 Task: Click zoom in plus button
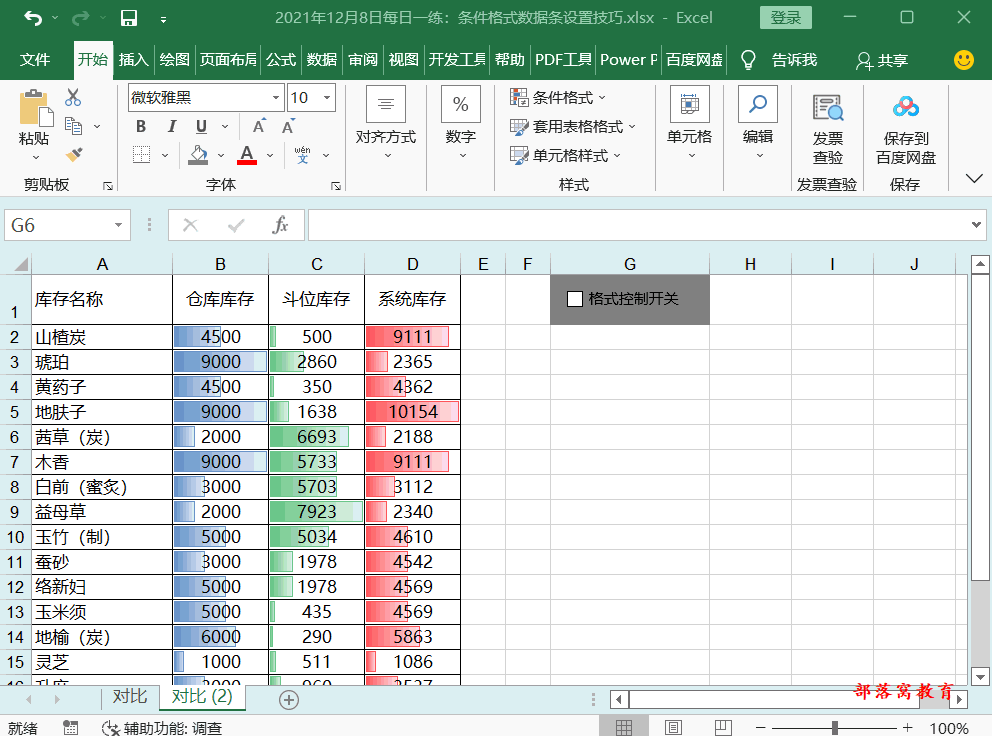tap(908, 728)
